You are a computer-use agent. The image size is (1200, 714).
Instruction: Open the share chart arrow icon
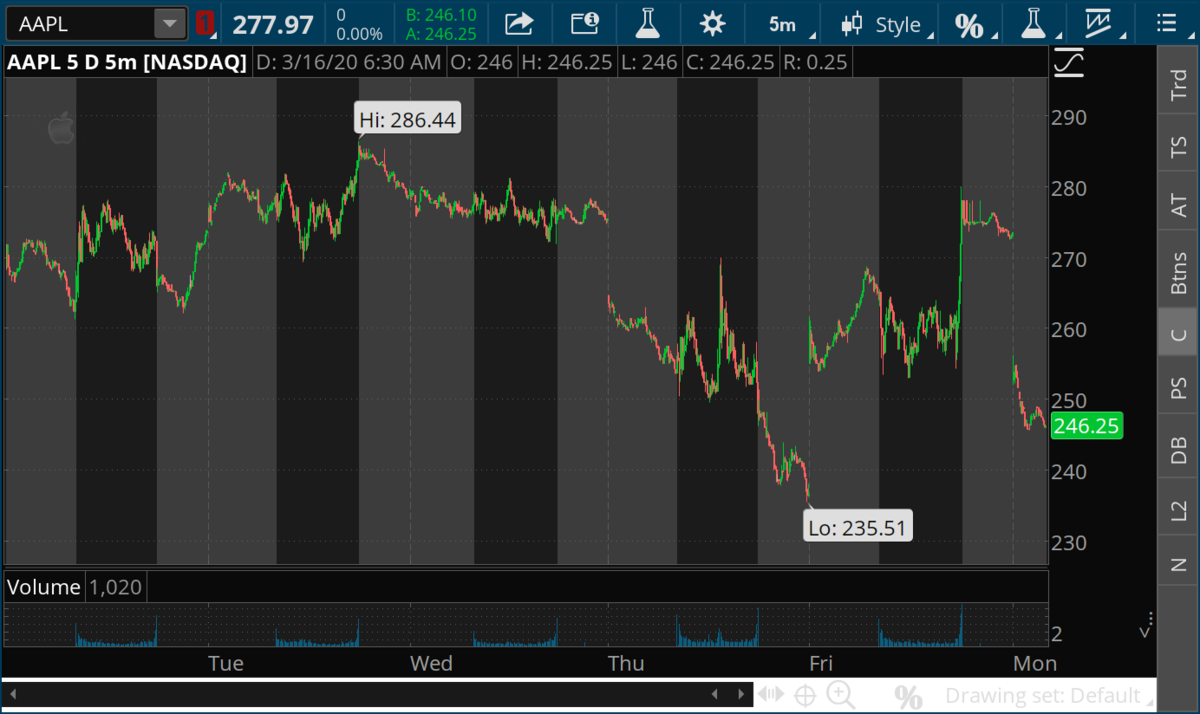coord(519,24)
